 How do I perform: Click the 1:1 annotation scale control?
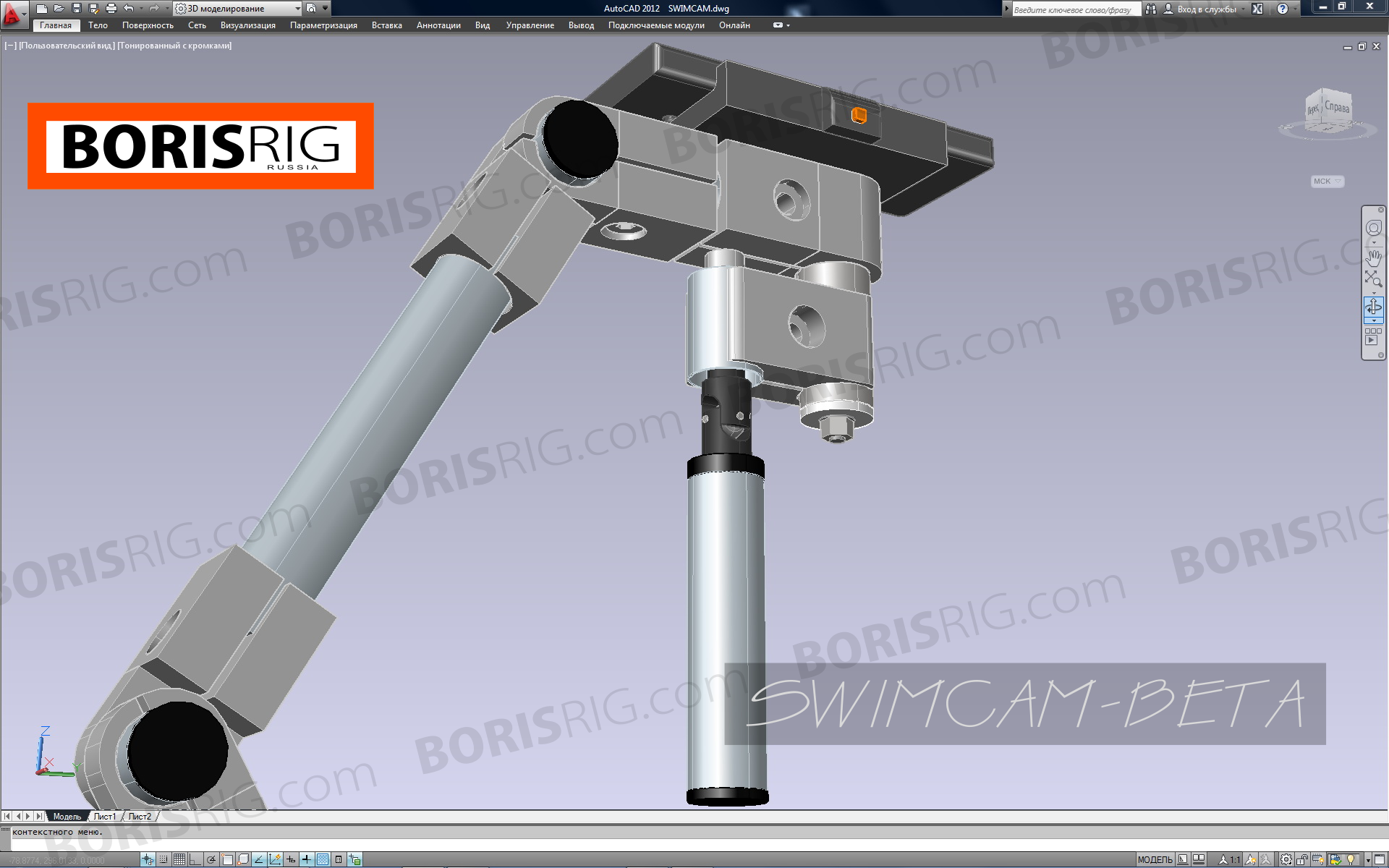click(1231, 859)
